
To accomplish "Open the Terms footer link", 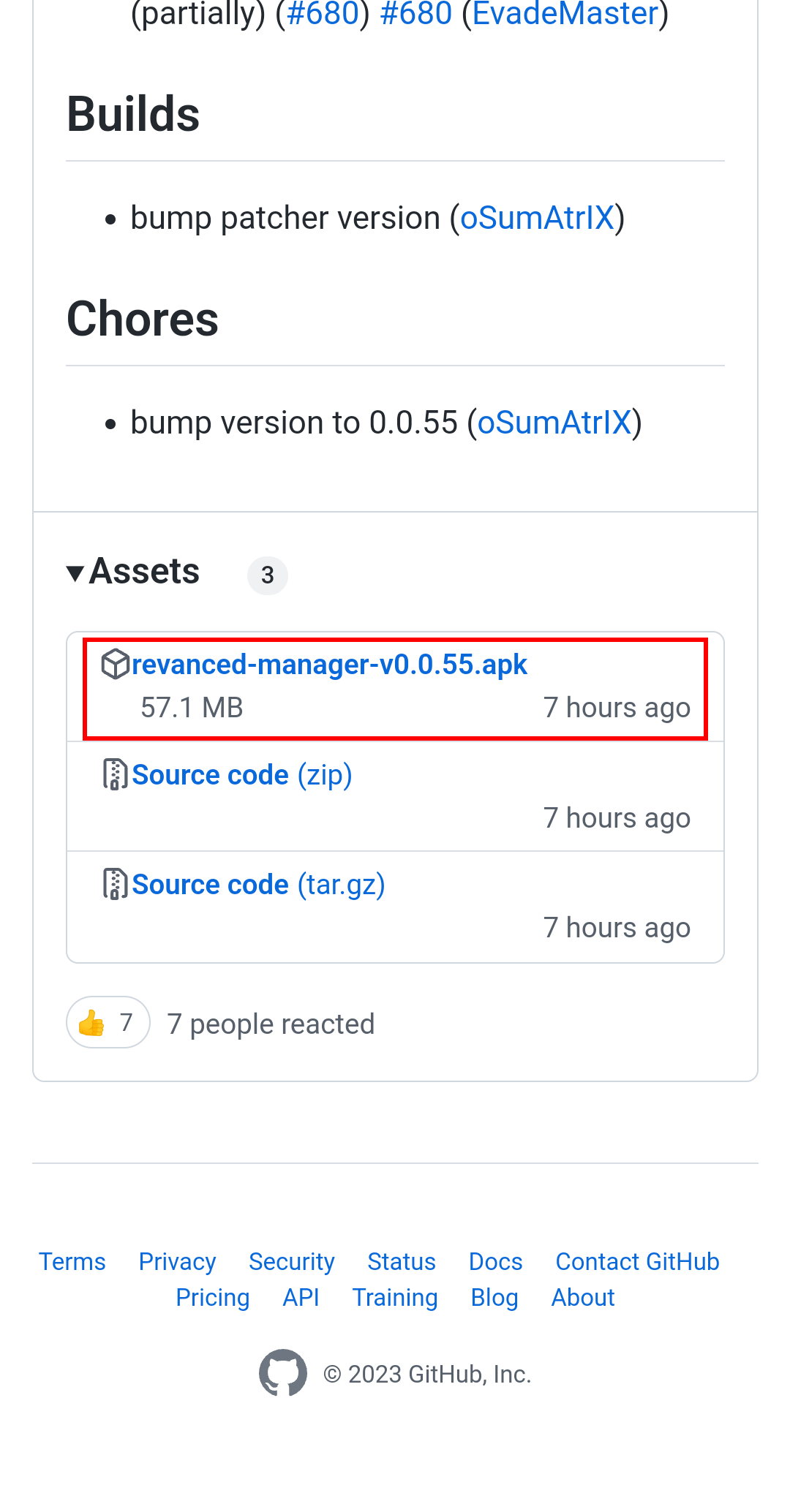I will (72, 1262).
